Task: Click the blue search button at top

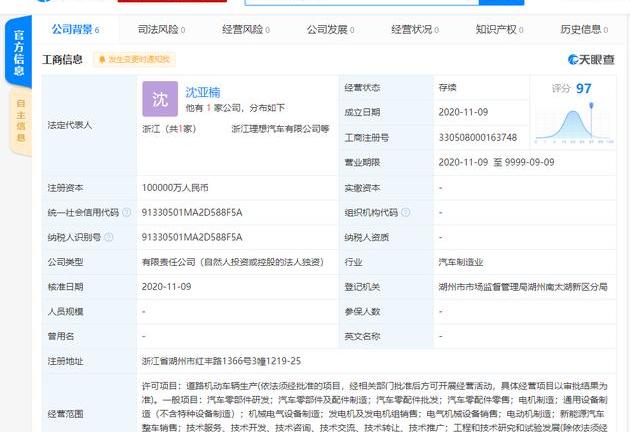Action: click(x=501, y=2)
